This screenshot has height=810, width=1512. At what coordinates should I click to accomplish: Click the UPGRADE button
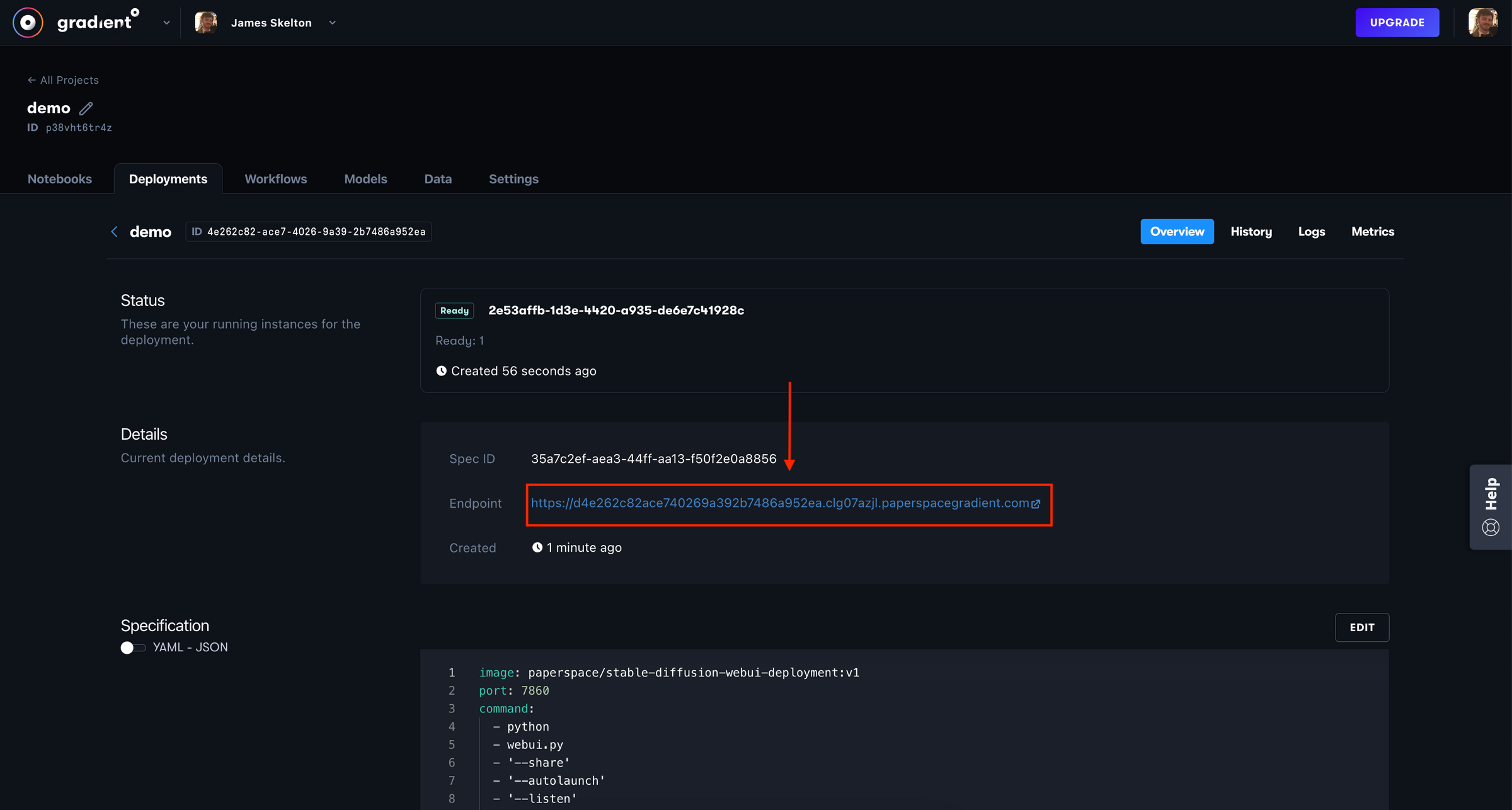(x=1397, y=22)
